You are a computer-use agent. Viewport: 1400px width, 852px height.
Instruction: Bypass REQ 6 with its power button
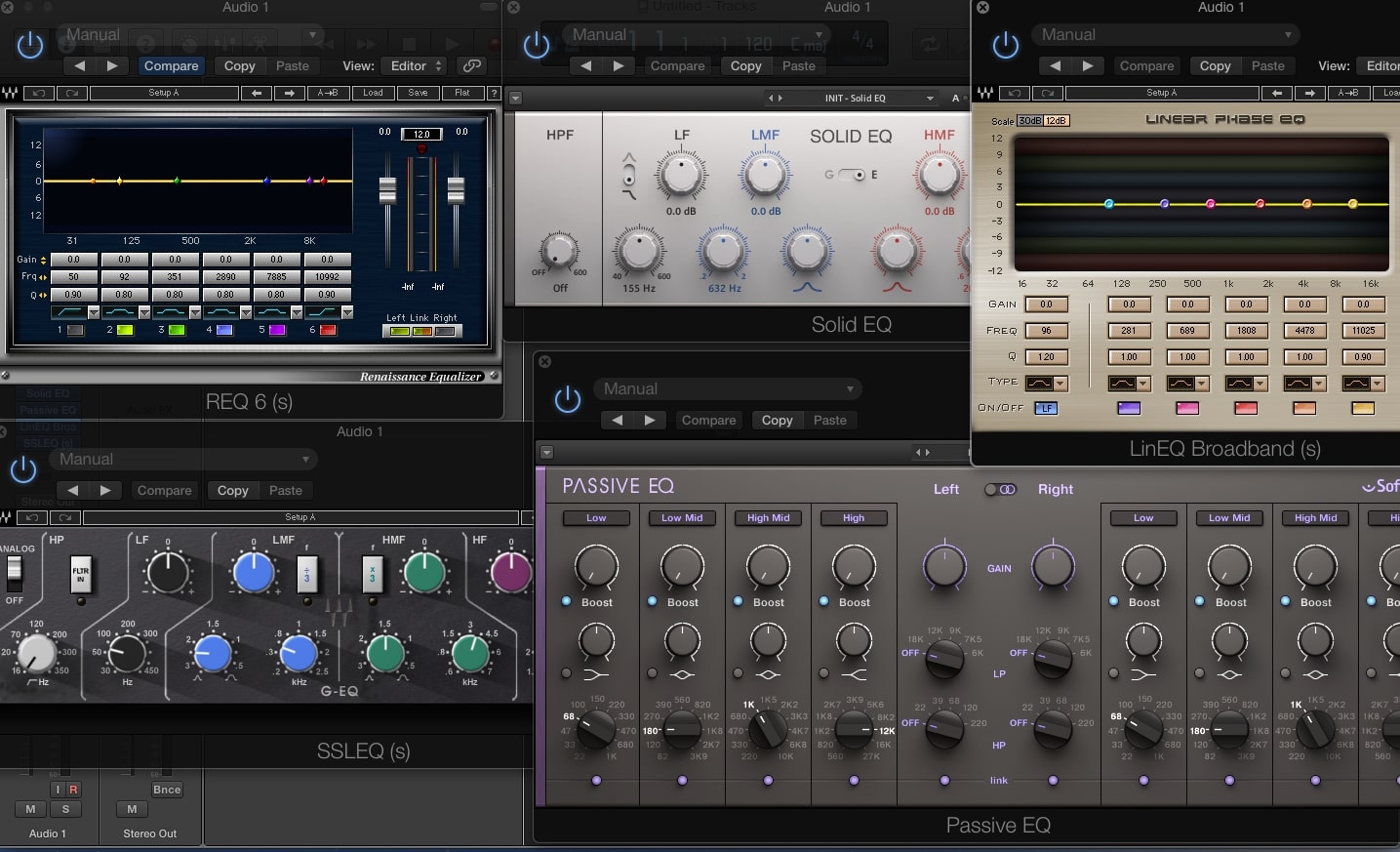pyautogui.click(x=30, y=45)
